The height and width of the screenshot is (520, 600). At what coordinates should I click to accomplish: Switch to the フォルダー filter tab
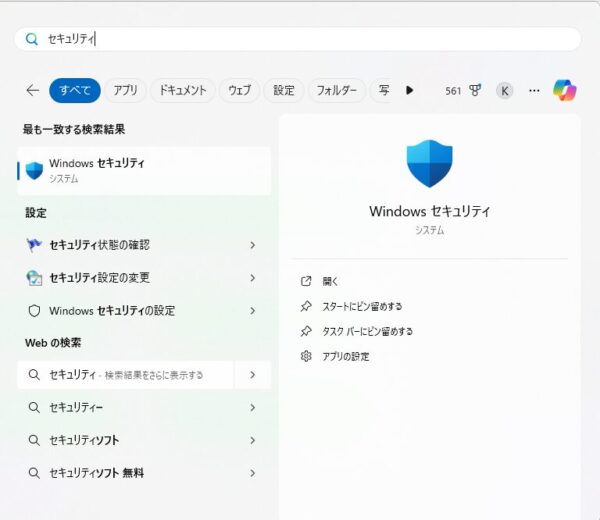pos(337,91)
